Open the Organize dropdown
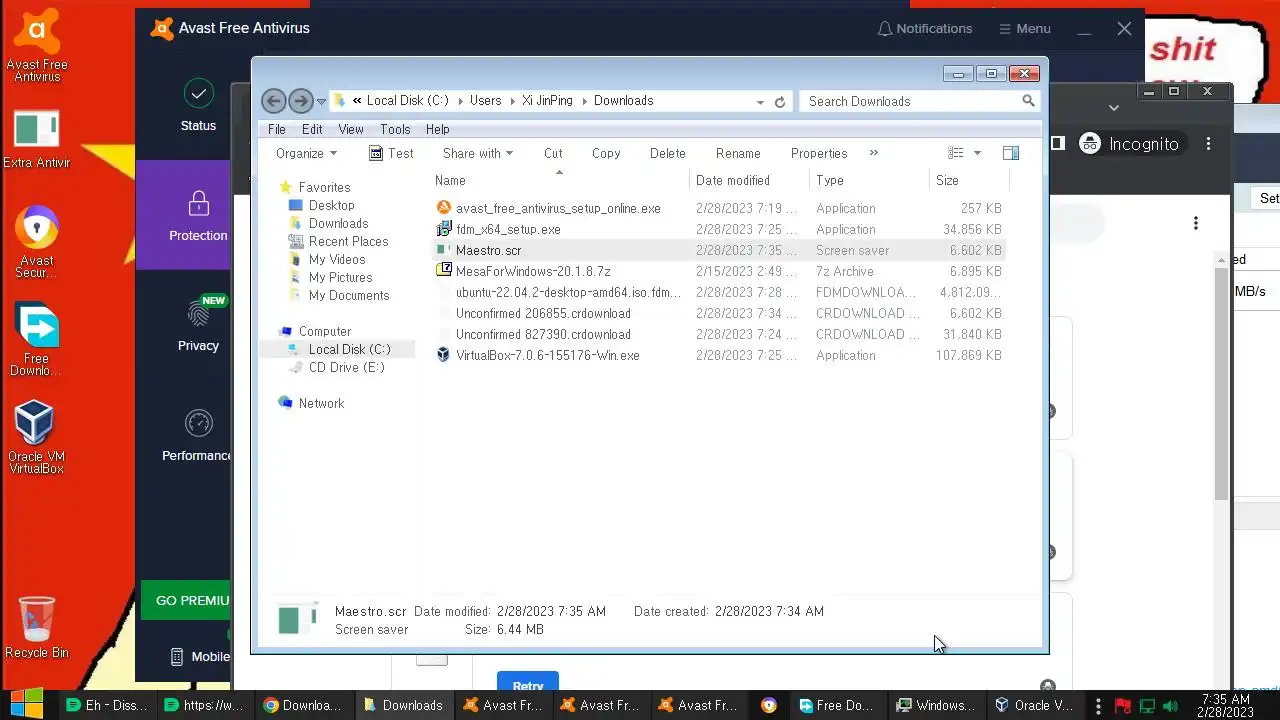Viewport: 1280px width, 720px height. 307,153
